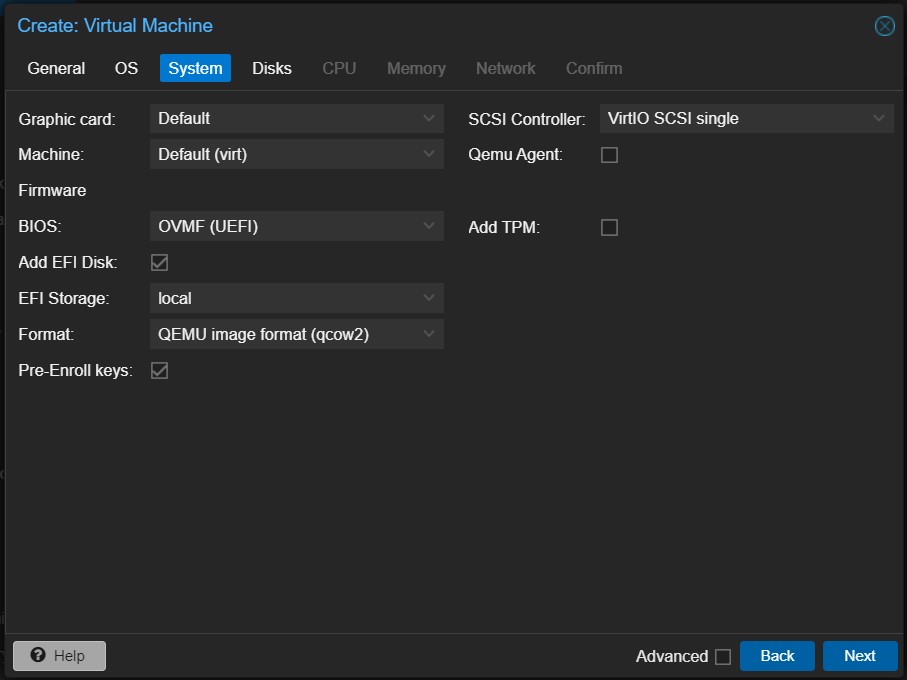Choose an EFI Storage location
Screen dimensions: 907x680
click(297, 298)
